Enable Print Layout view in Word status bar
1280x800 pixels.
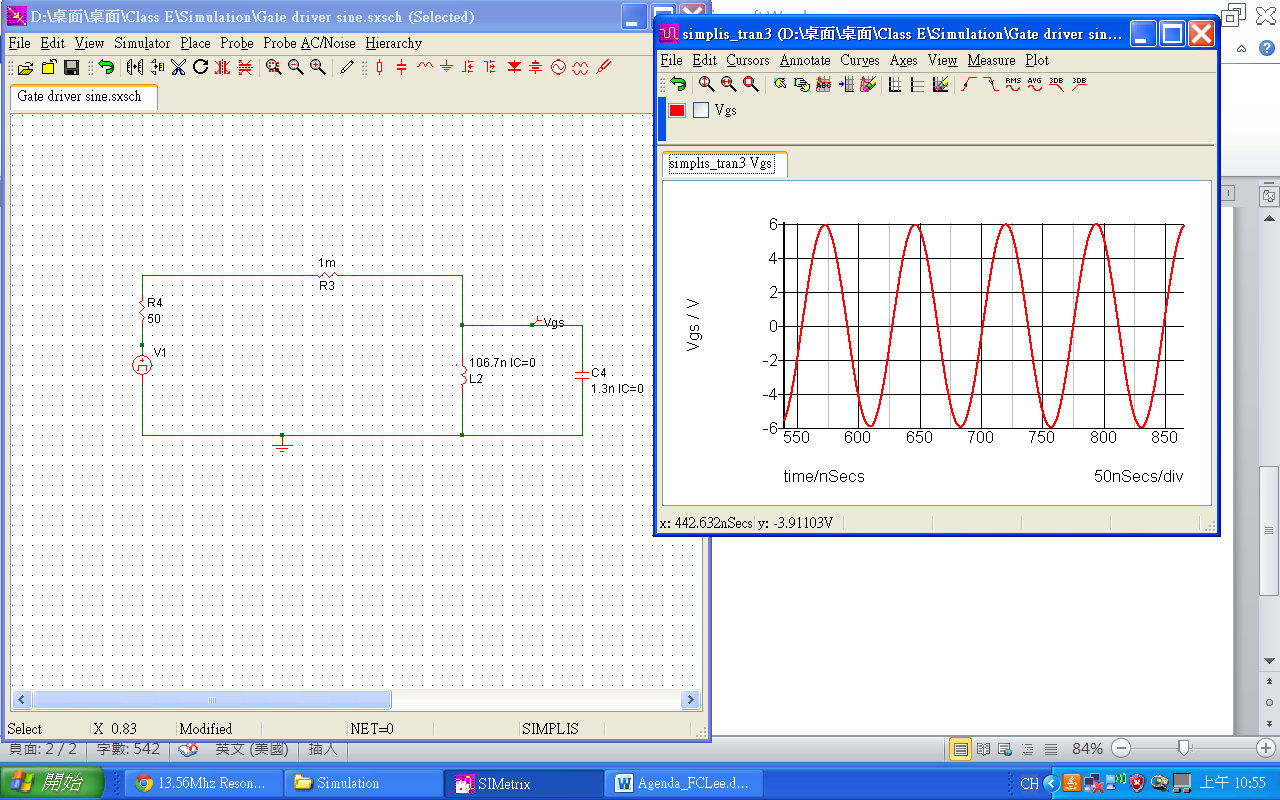pyautogui.click(x=961, y=749)
